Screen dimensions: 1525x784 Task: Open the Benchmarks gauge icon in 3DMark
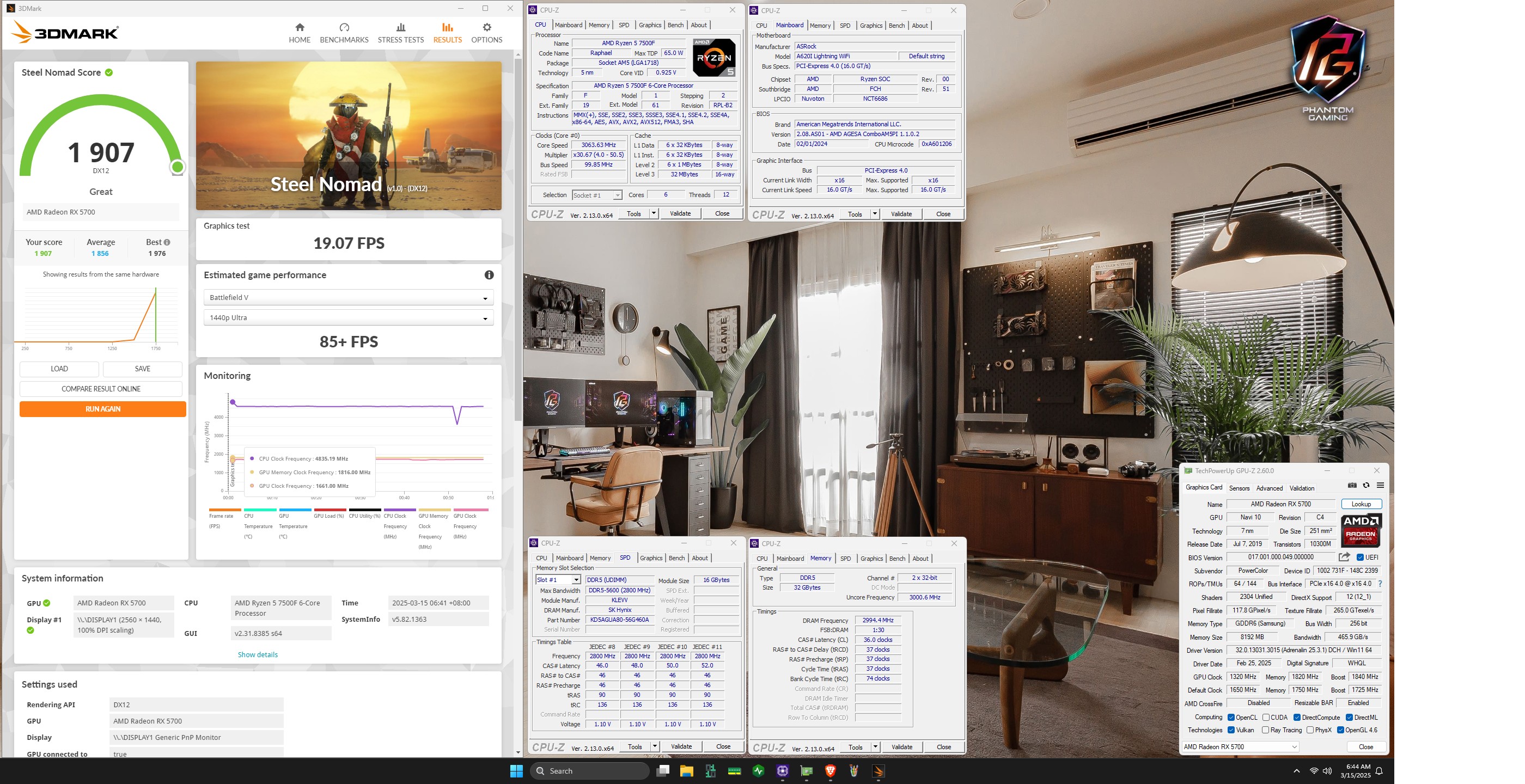tap(344, 27)
